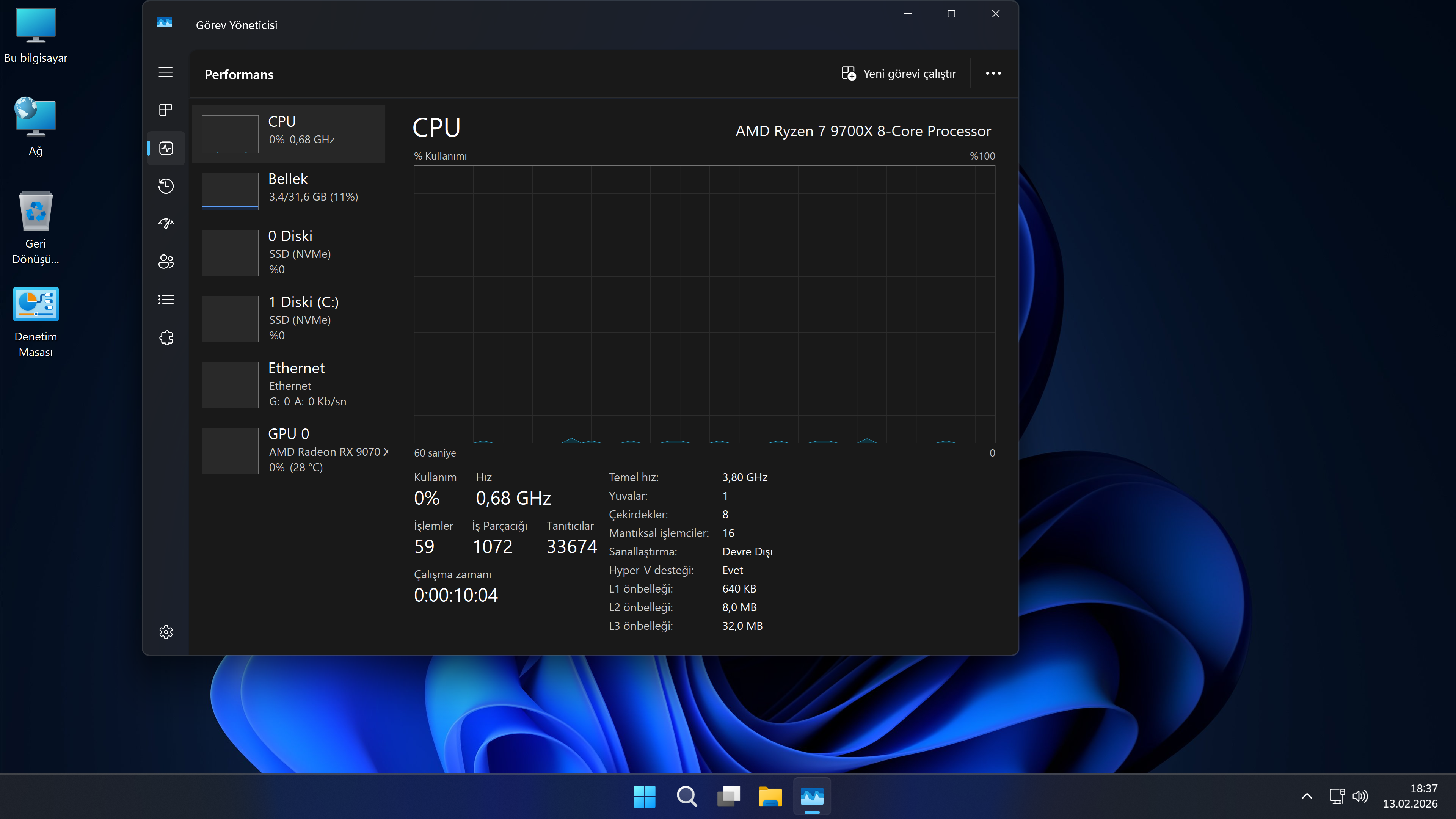Maximize the Görev Yöneticisi window
This screenshot has width=1456, height=819.
point(951,14)
